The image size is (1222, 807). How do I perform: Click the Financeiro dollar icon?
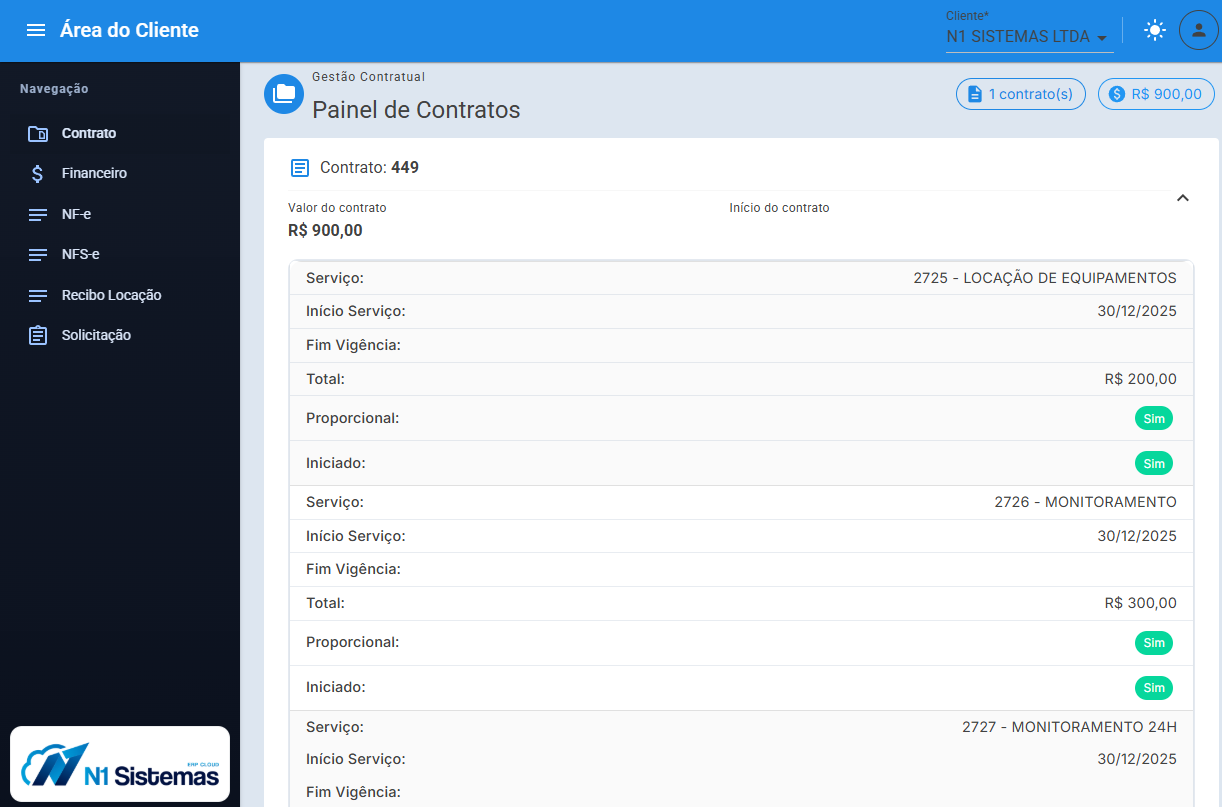click(x=38, y=174)
